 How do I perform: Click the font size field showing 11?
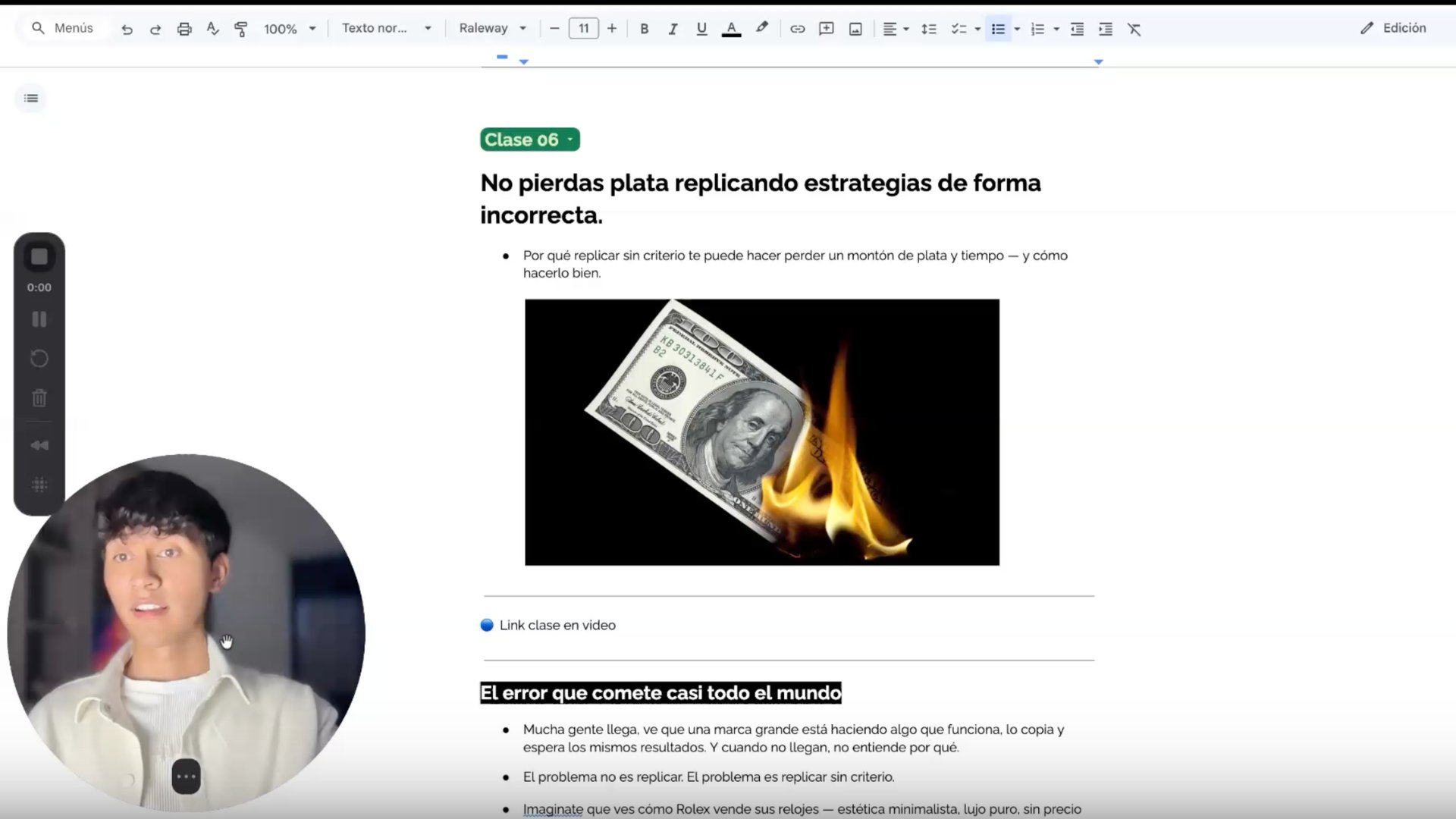click(x=583, y=29)
